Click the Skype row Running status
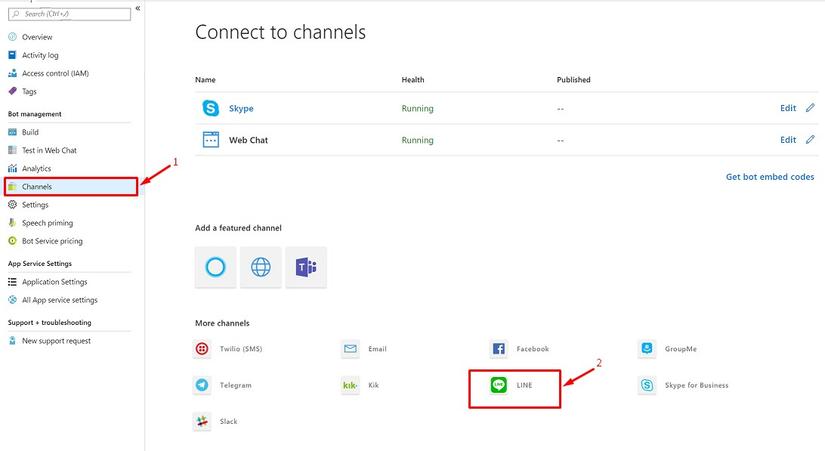This screenshot has width=825, height=451. pyautogui.click(x=417, y=108)
